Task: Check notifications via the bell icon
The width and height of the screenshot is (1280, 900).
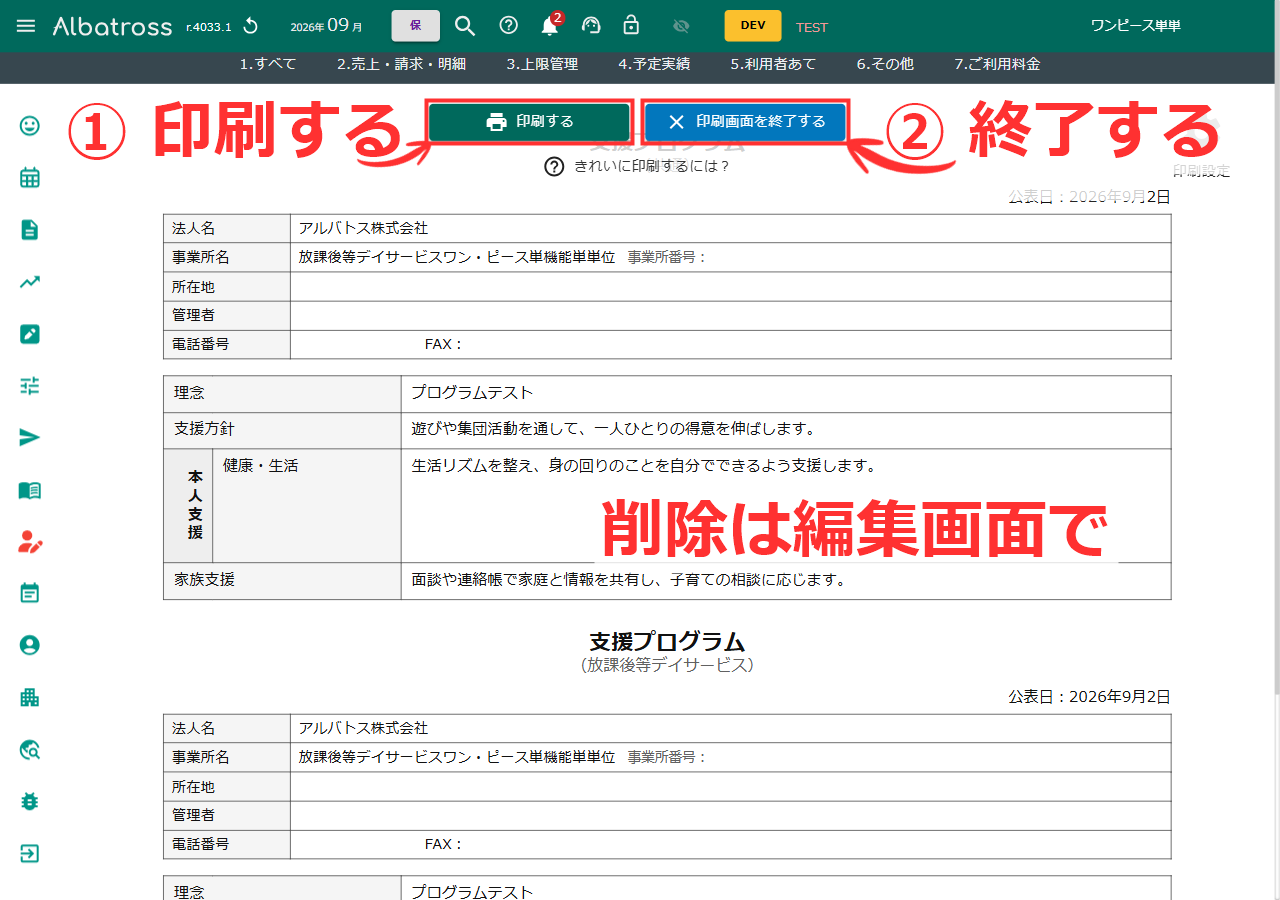Action: point(550,26)
